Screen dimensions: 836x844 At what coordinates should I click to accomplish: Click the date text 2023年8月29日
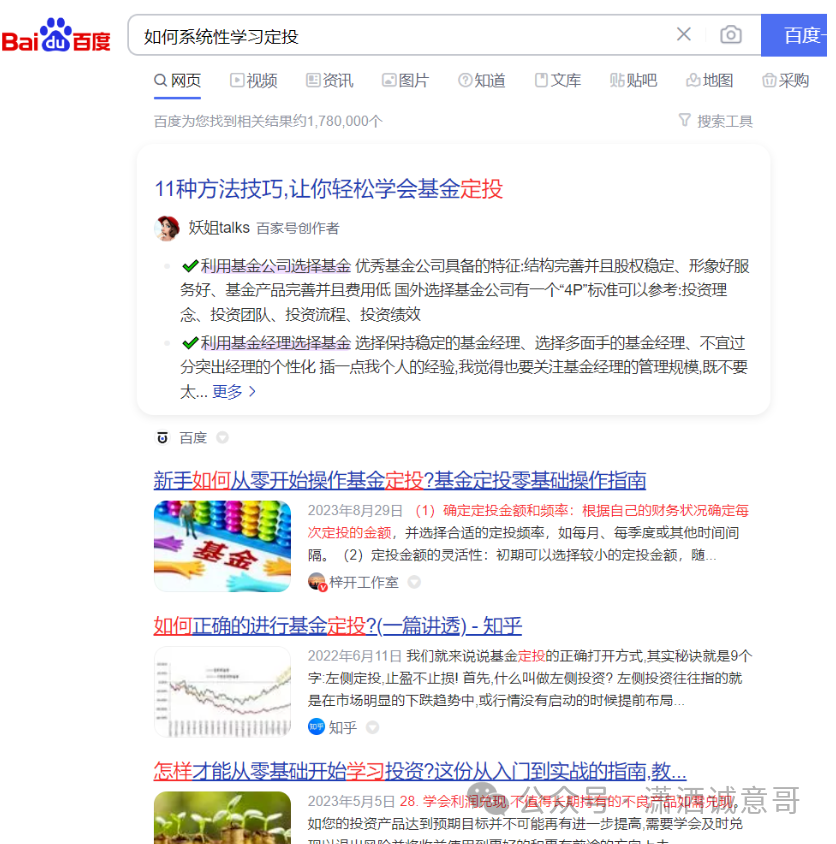pyautogui.click(x=355, y=510)
